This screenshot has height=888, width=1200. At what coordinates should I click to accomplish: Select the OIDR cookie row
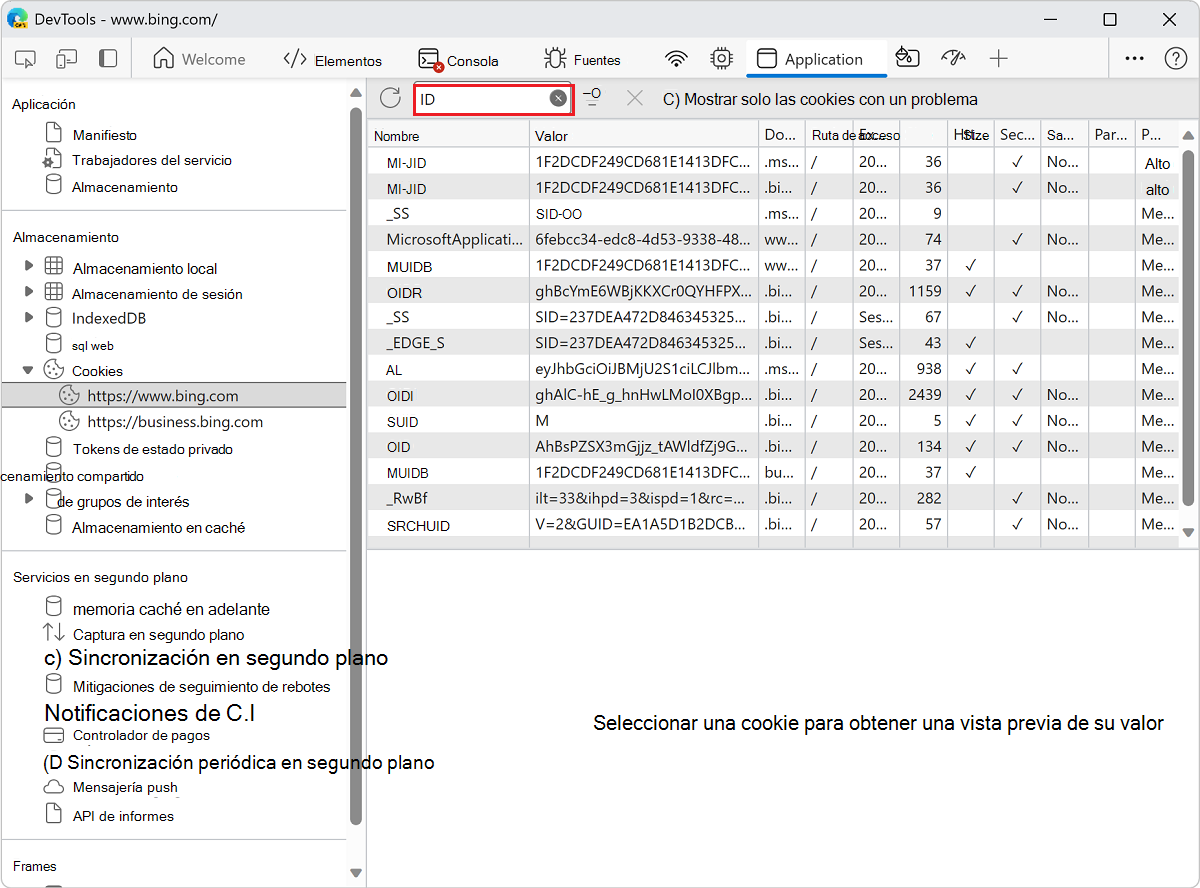coord(774,291)
